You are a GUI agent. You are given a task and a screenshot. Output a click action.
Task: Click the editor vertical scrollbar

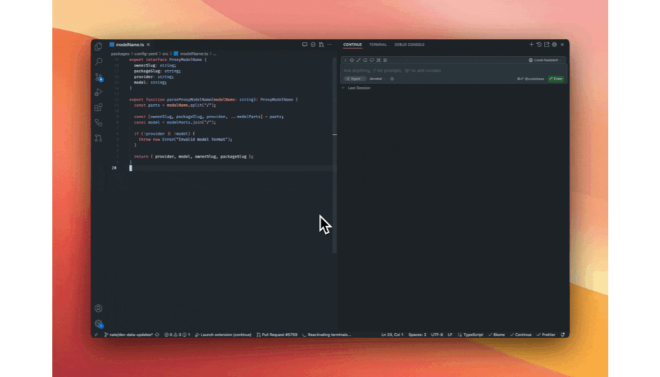tap(335, 156)
